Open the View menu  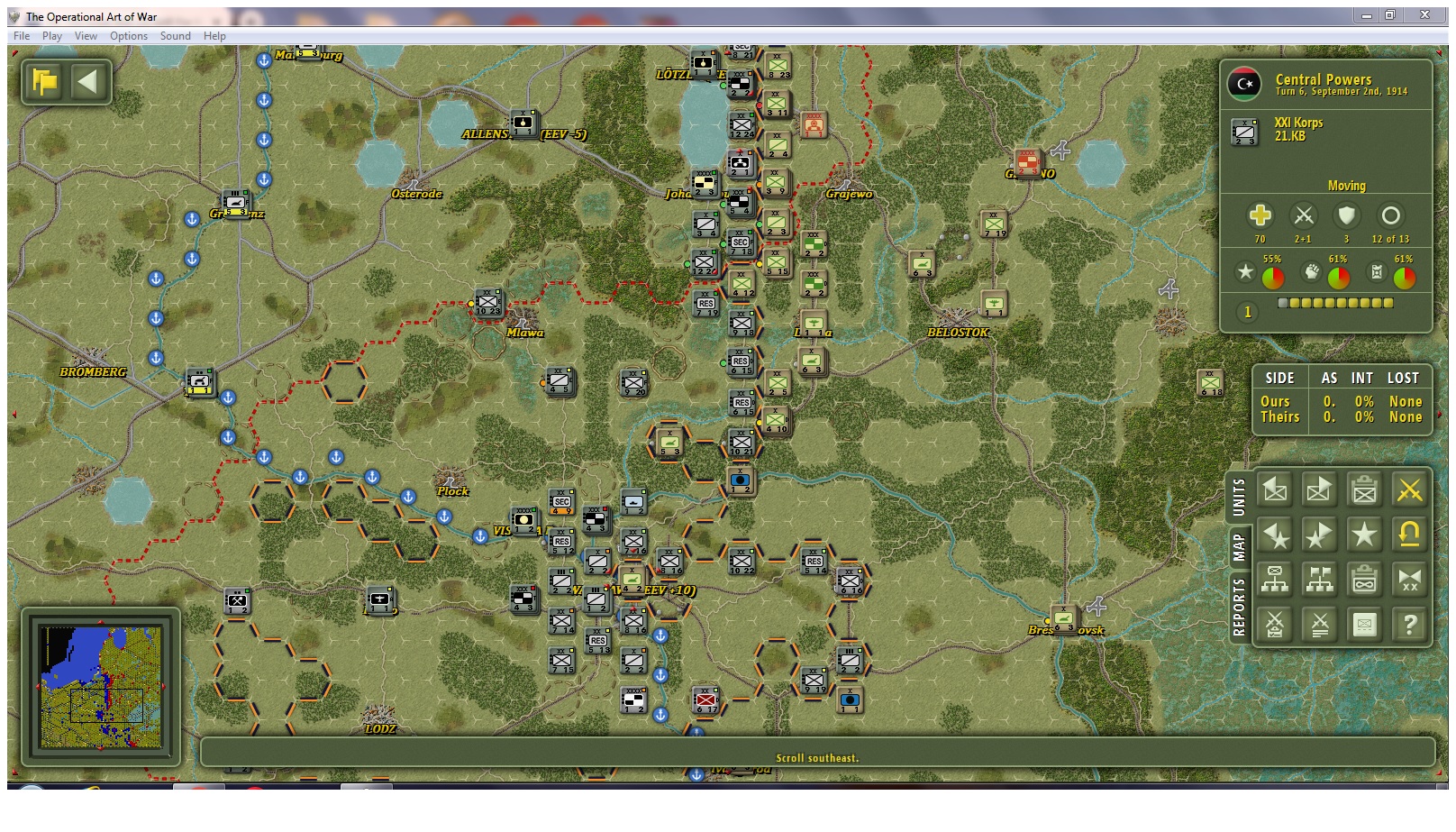[86, 36]
